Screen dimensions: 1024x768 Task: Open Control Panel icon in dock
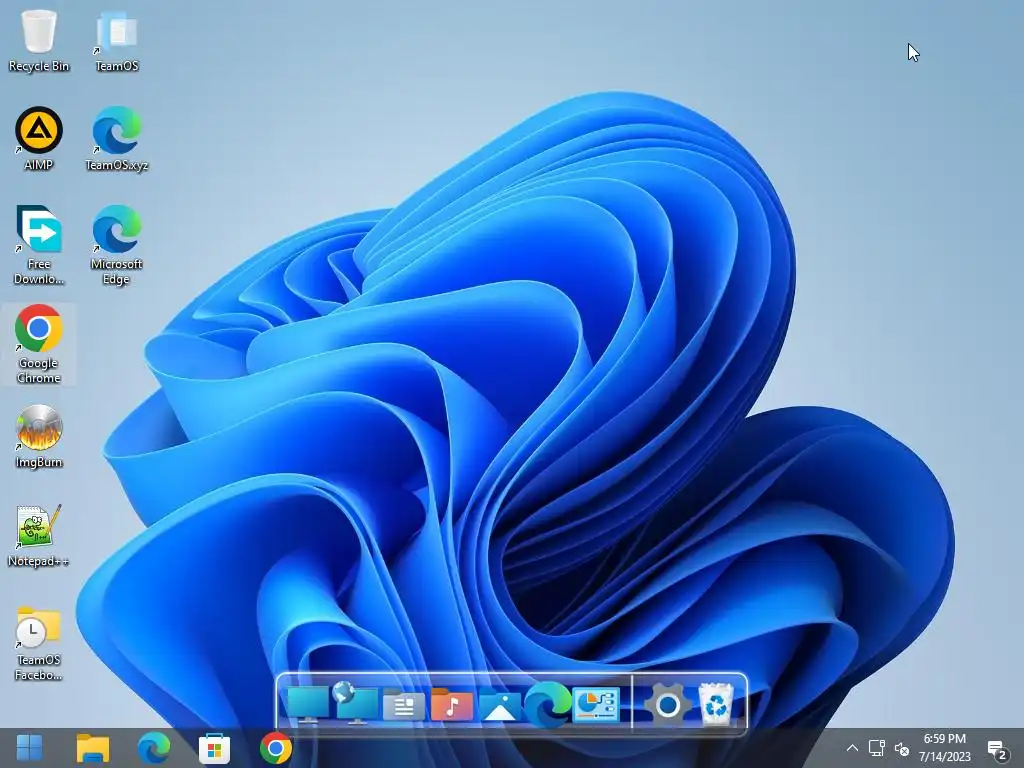point(596,705)
